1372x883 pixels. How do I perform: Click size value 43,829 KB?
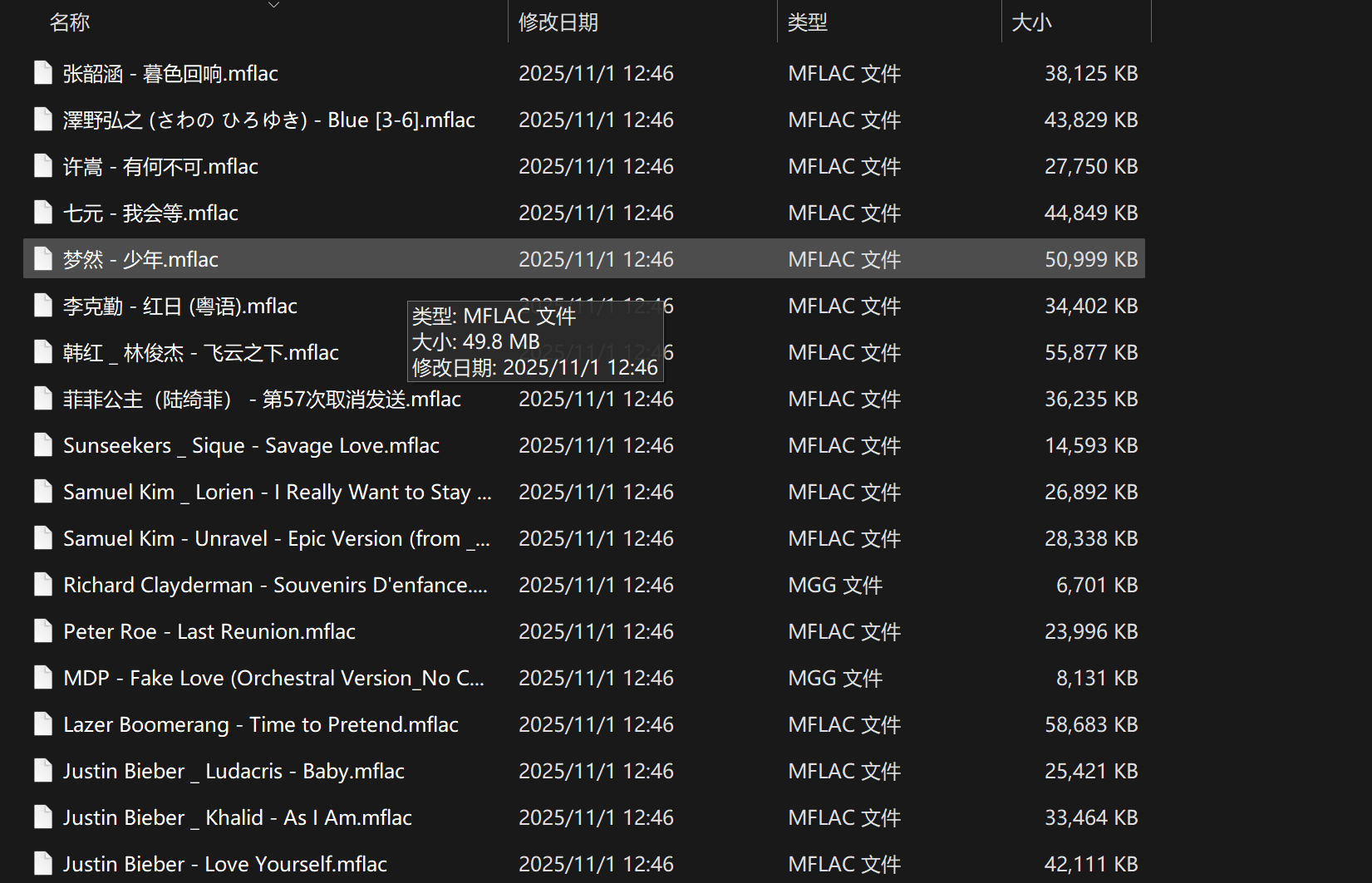pyautogui.click(x=1091, y=120)
